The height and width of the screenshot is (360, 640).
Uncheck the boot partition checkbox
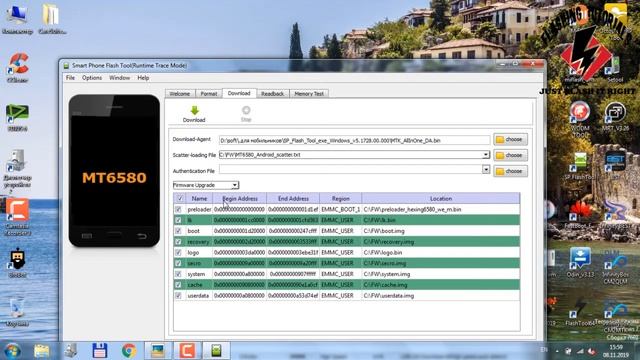(x=178, y=231)
